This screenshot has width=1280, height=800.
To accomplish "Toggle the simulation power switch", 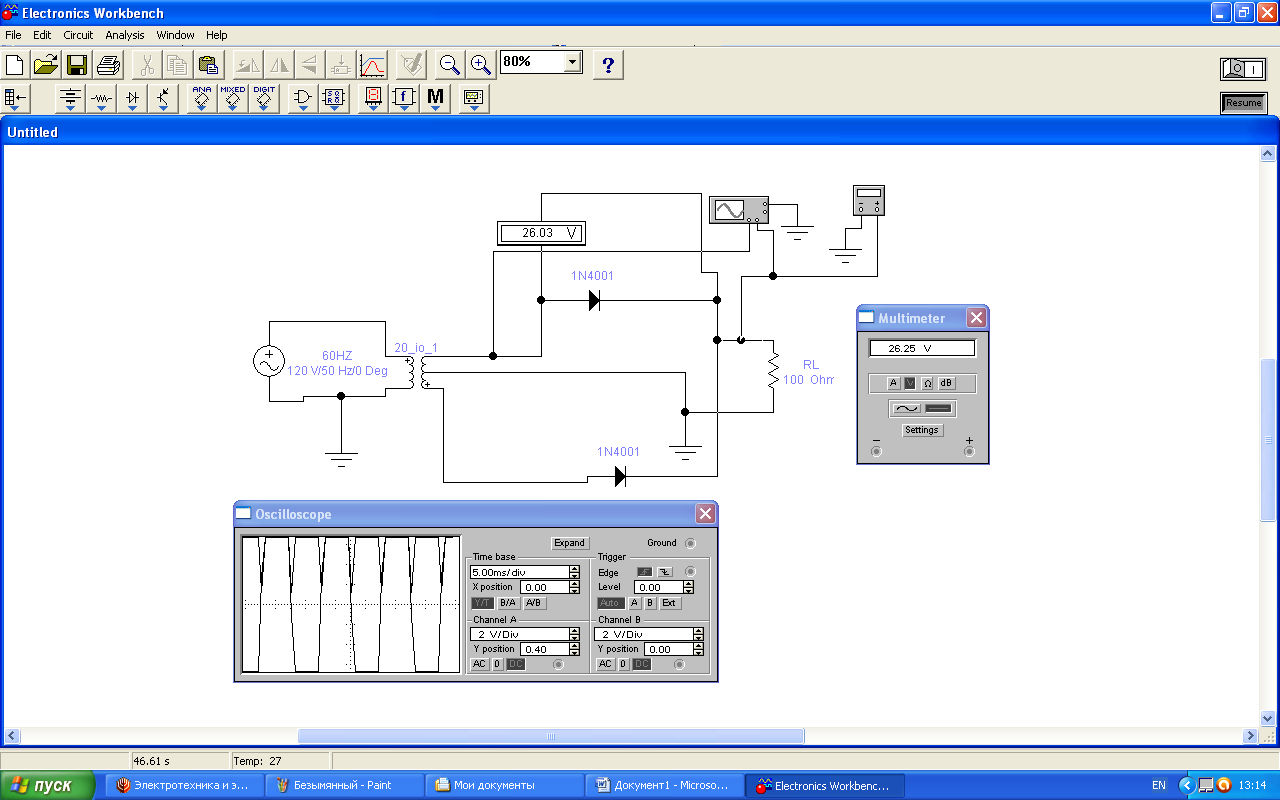I will point(1243,69).
